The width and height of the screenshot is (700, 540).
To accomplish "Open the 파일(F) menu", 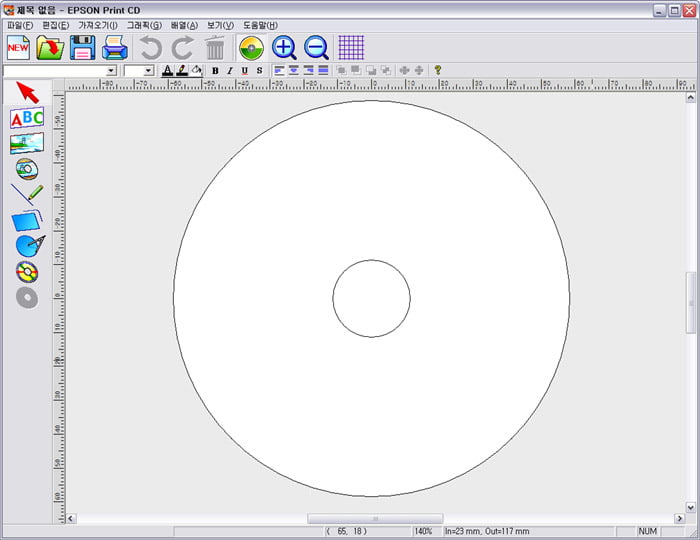I will [x=20, y=25].
